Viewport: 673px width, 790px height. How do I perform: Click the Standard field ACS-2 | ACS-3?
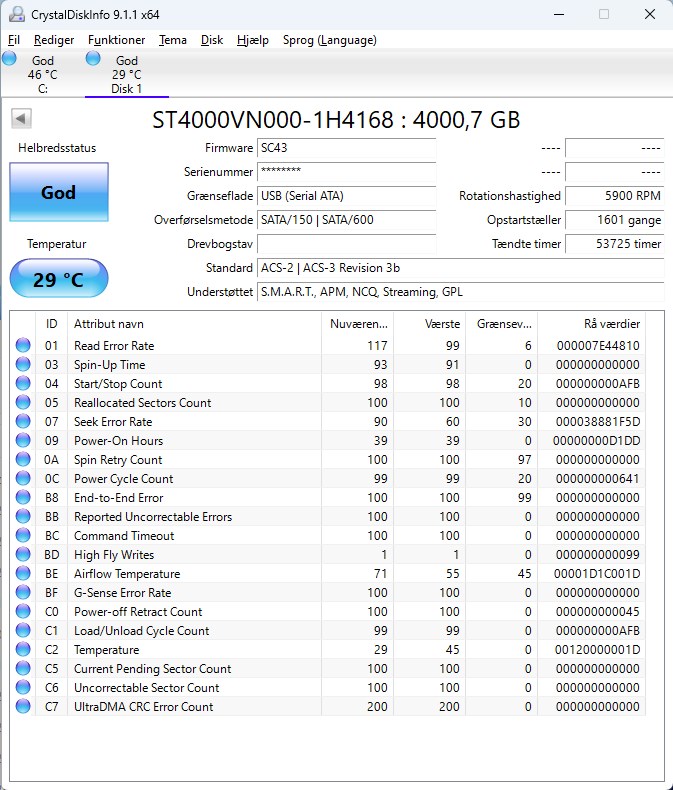[x=460, y=268]
